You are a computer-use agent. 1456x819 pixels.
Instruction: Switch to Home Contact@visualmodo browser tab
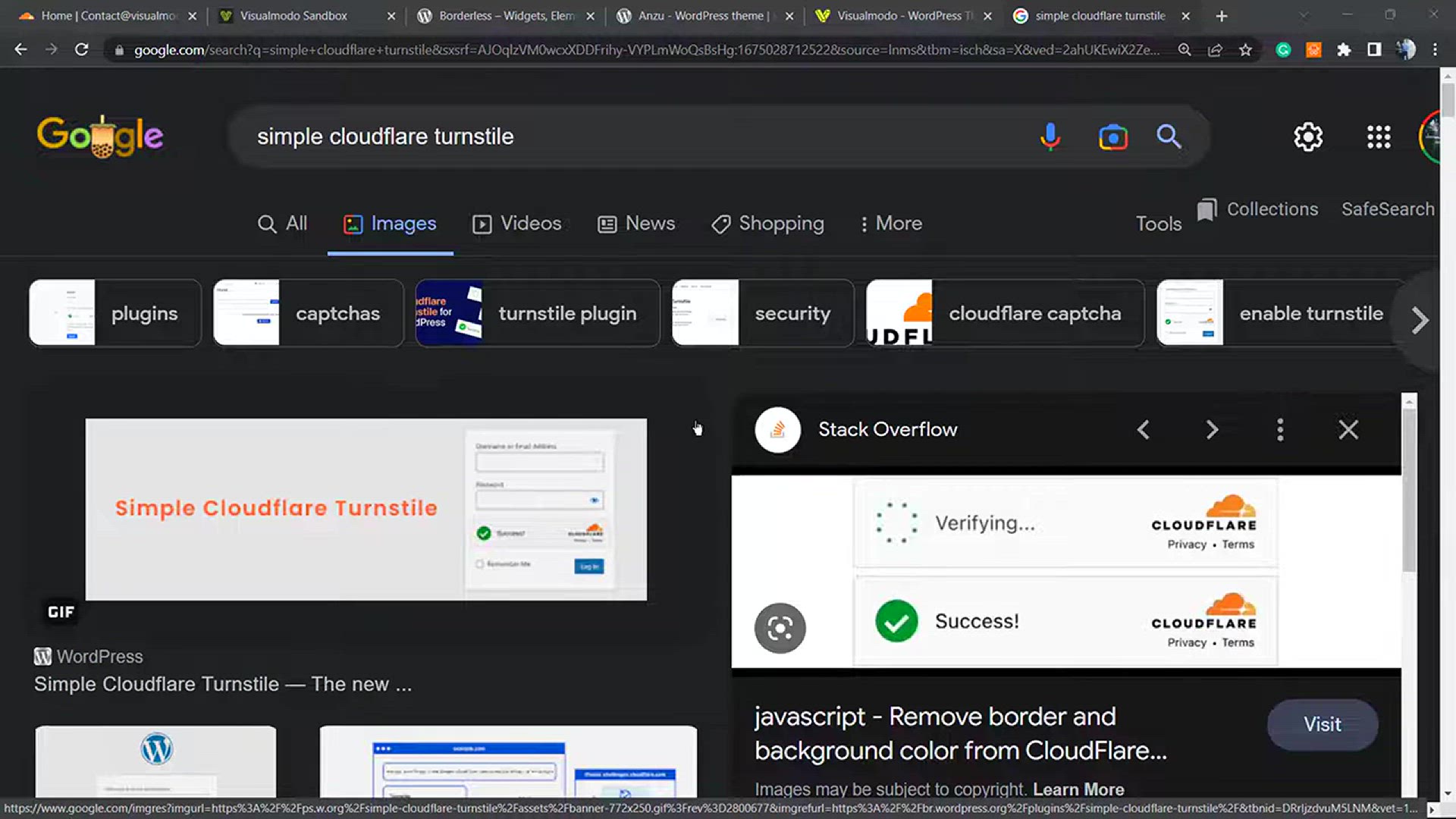pos(109,16)
